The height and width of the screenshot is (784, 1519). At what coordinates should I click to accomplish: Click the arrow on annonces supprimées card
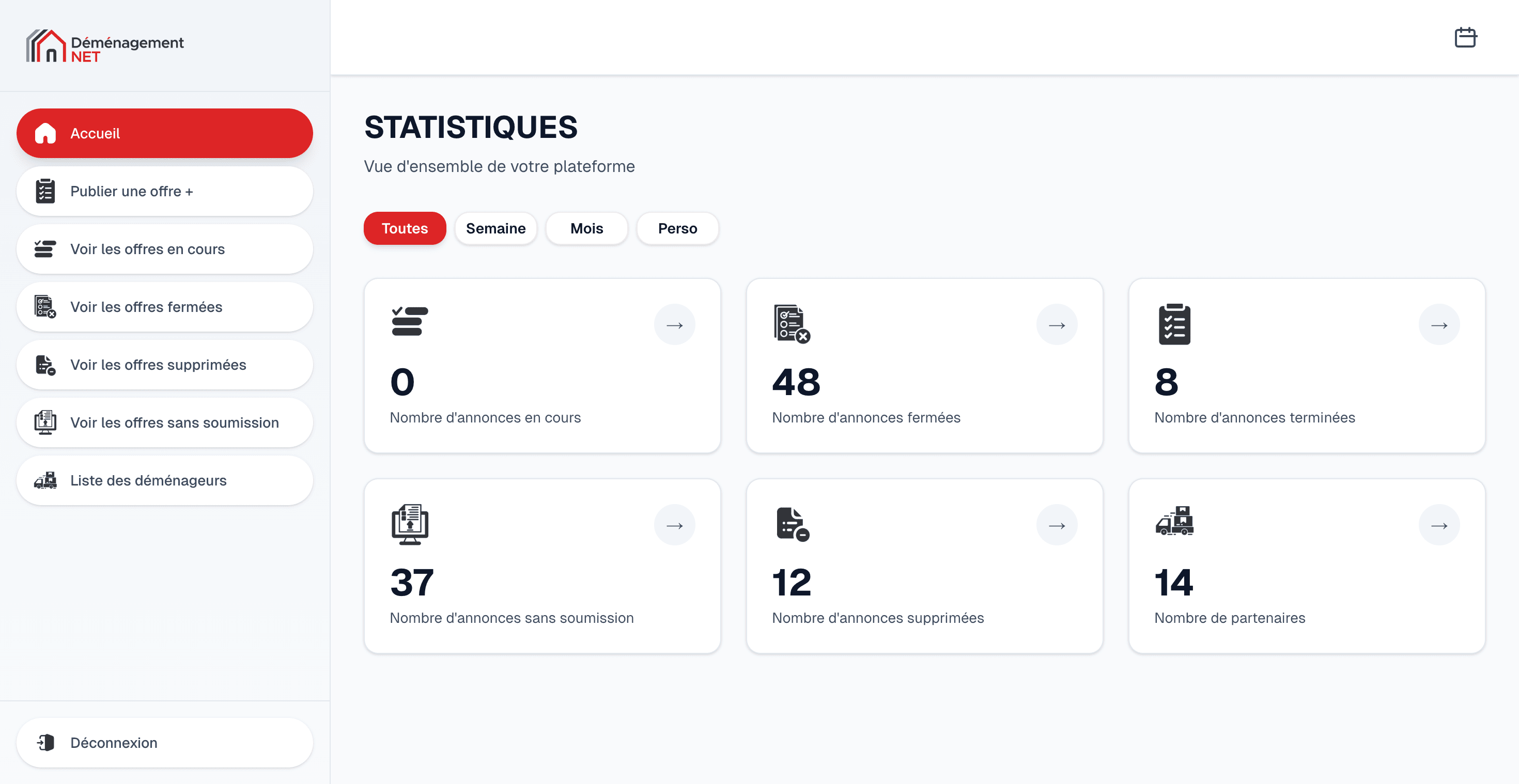tap(1057, 524)
